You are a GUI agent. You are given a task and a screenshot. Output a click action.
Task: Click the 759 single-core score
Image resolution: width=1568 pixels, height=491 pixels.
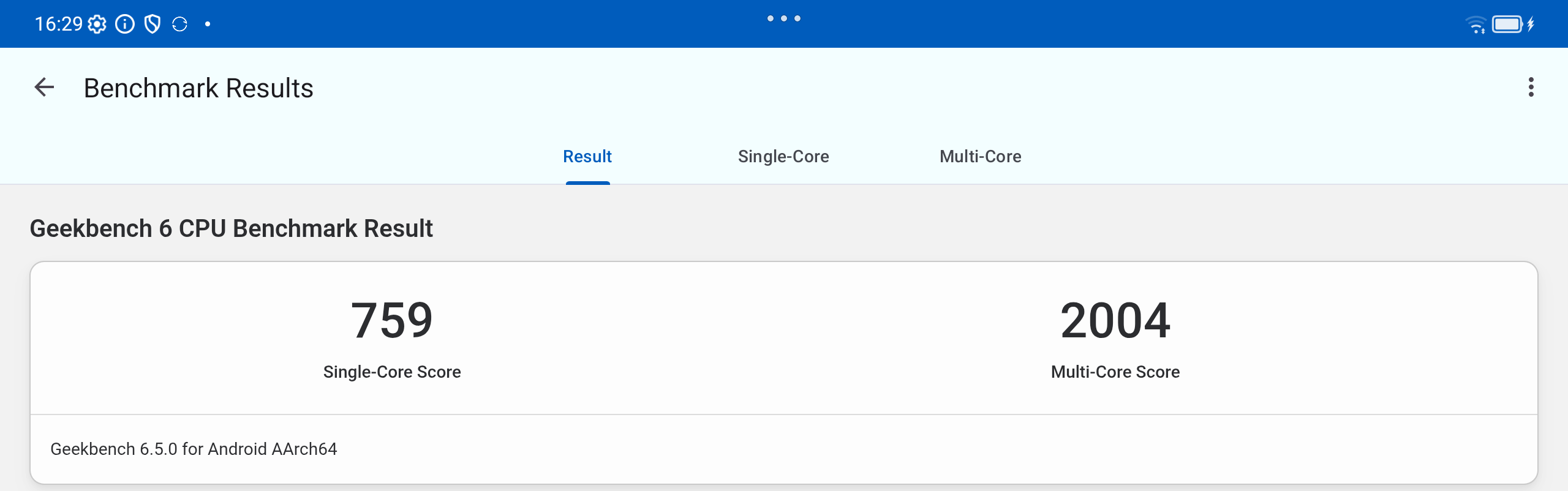point(392,320)
